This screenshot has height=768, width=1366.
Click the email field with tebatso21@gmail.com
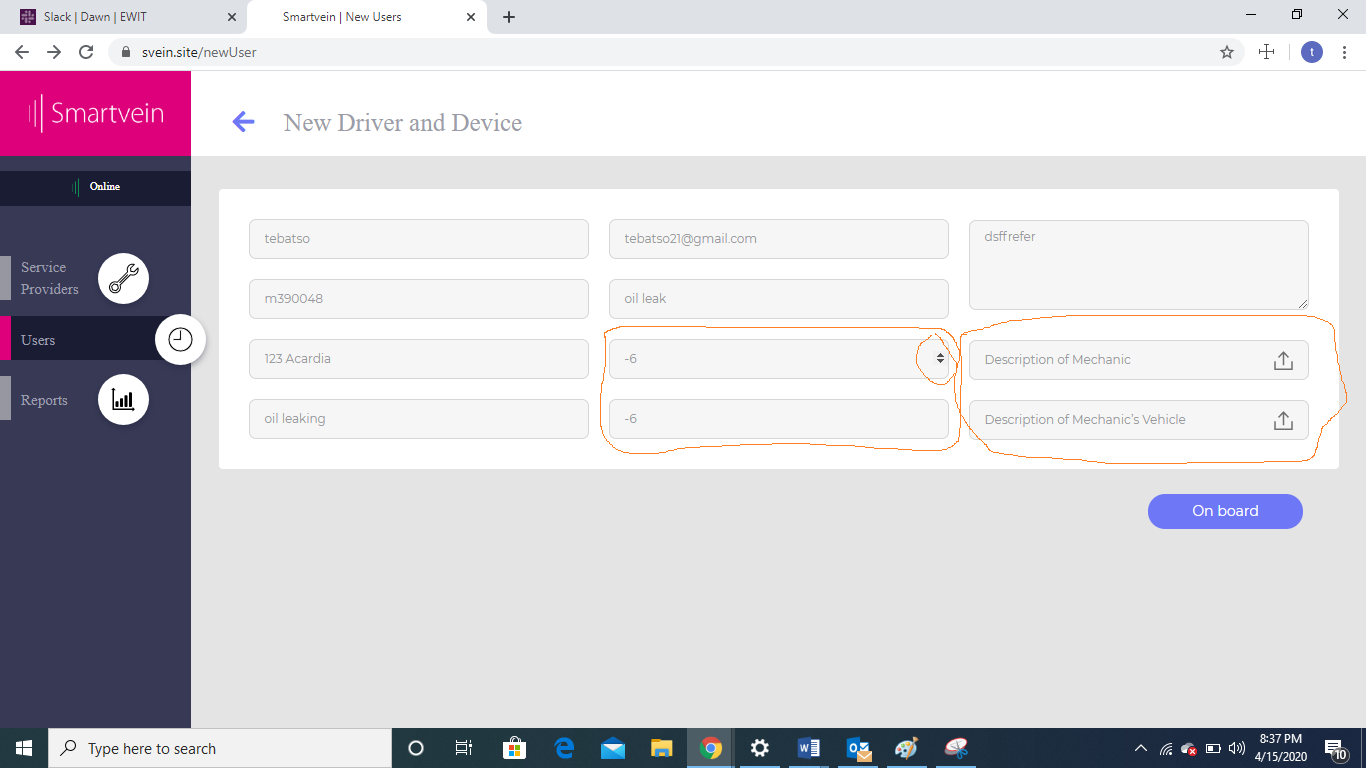[x=778, y=239]
